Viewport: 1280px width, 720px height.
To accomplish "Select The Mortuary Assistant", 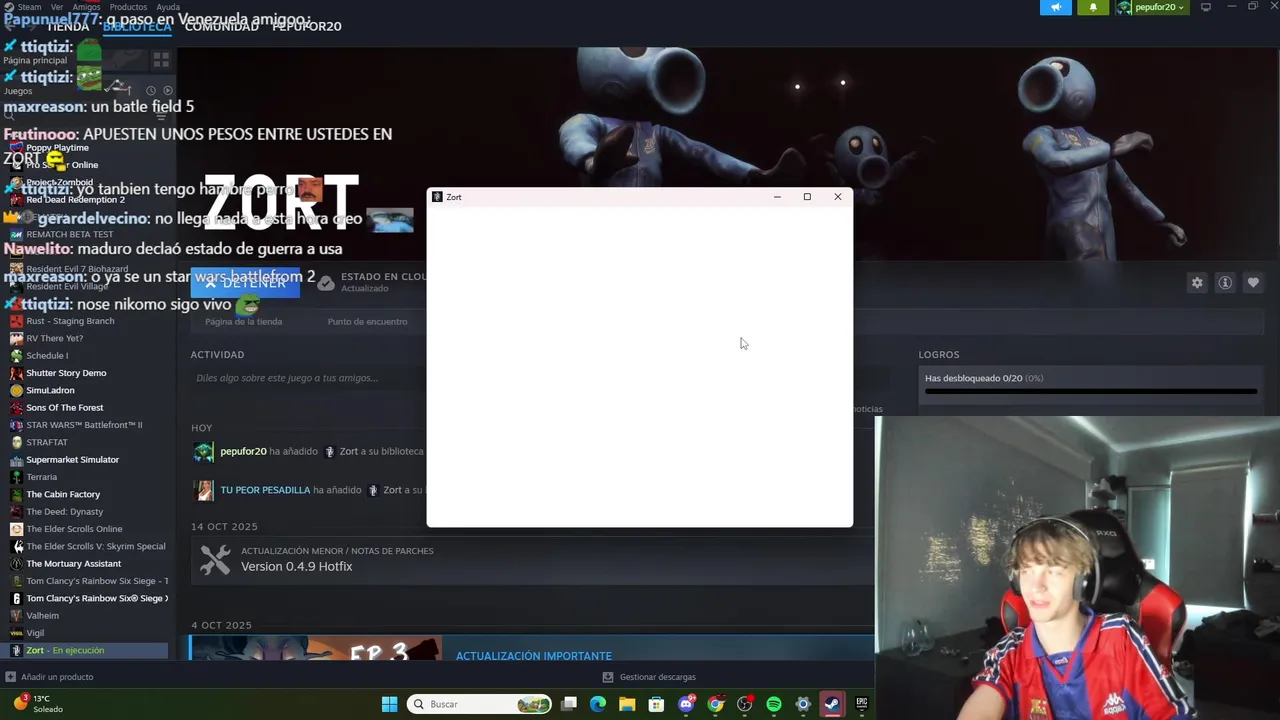I will [x=73, y=563].
